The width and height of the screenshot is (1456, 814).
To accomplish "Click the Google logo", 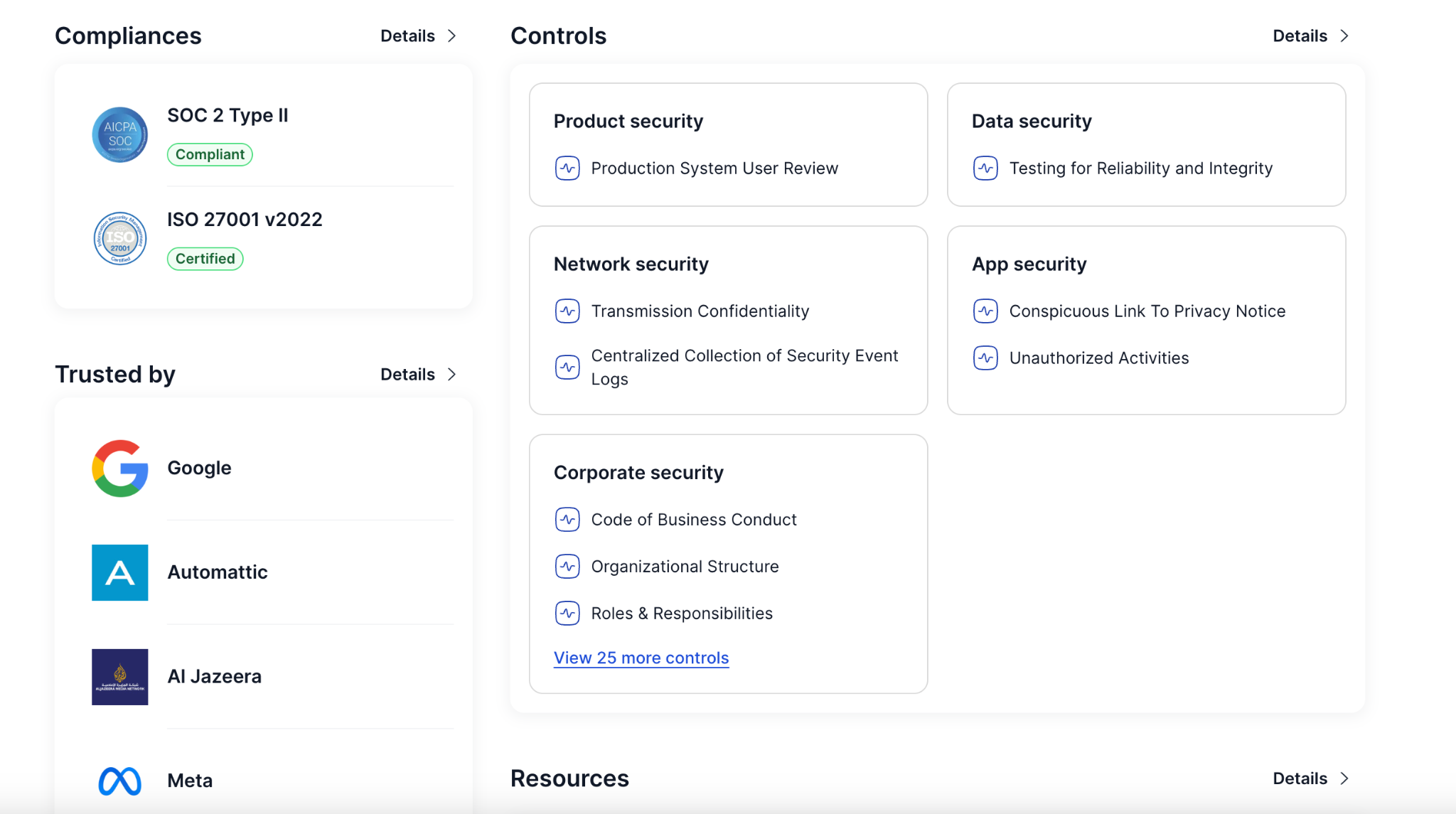I will point(120,468).
